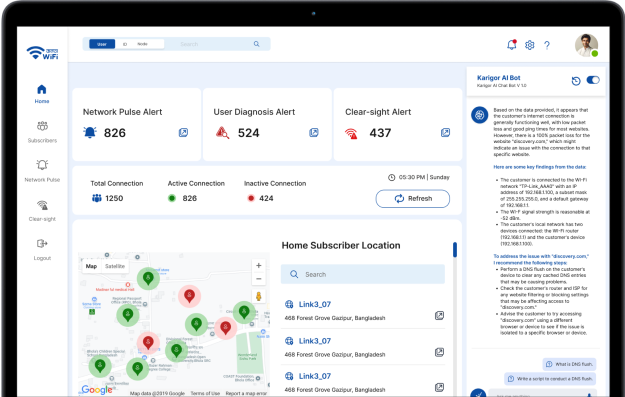Image resolution: width=625 pixels, height=397 pixels.
Task: Select the User search filter tab
Action: point(102,44)
